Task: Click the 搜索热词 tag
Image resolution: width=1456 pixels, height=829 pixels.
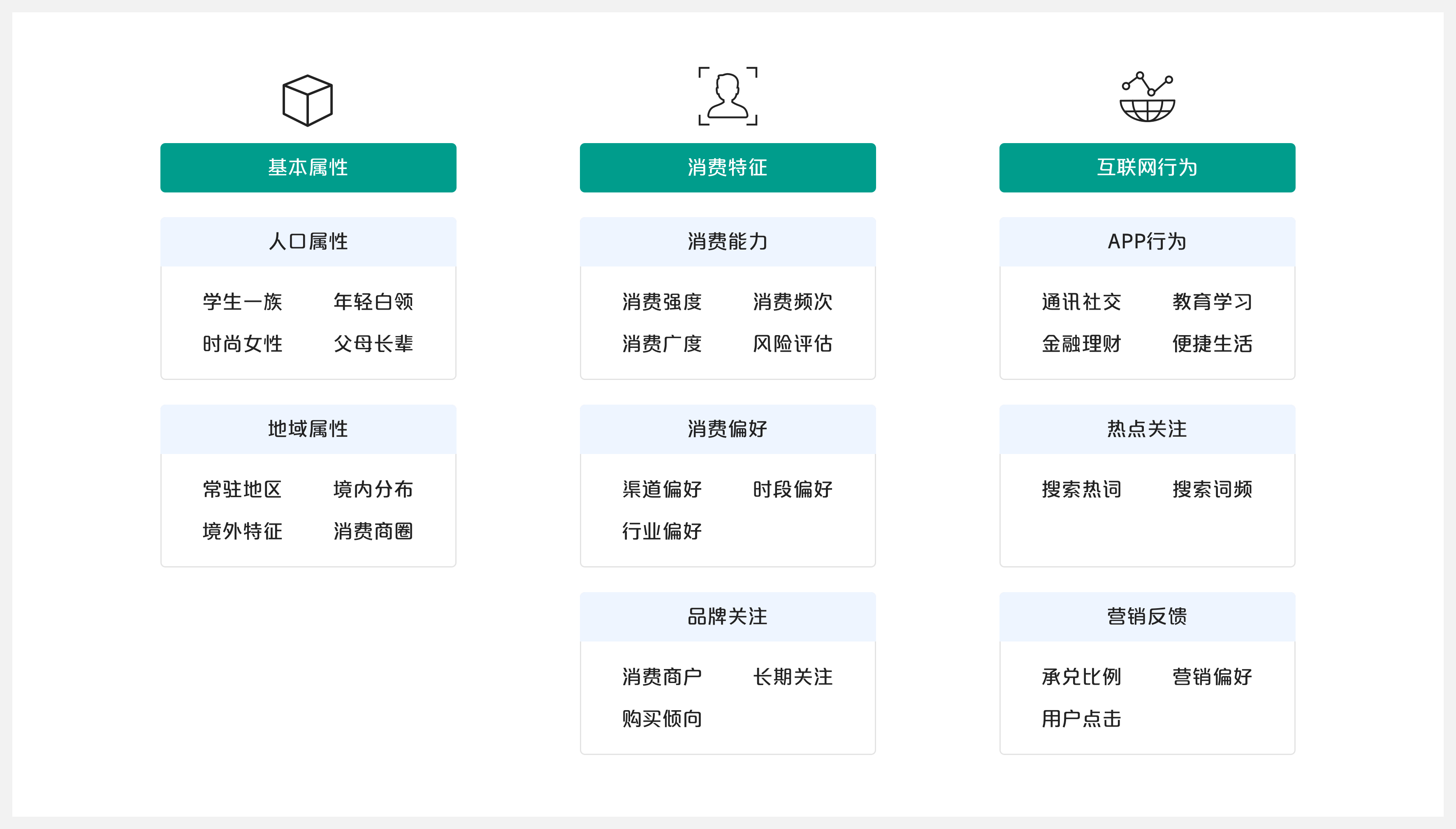Action: (1082, 490)
